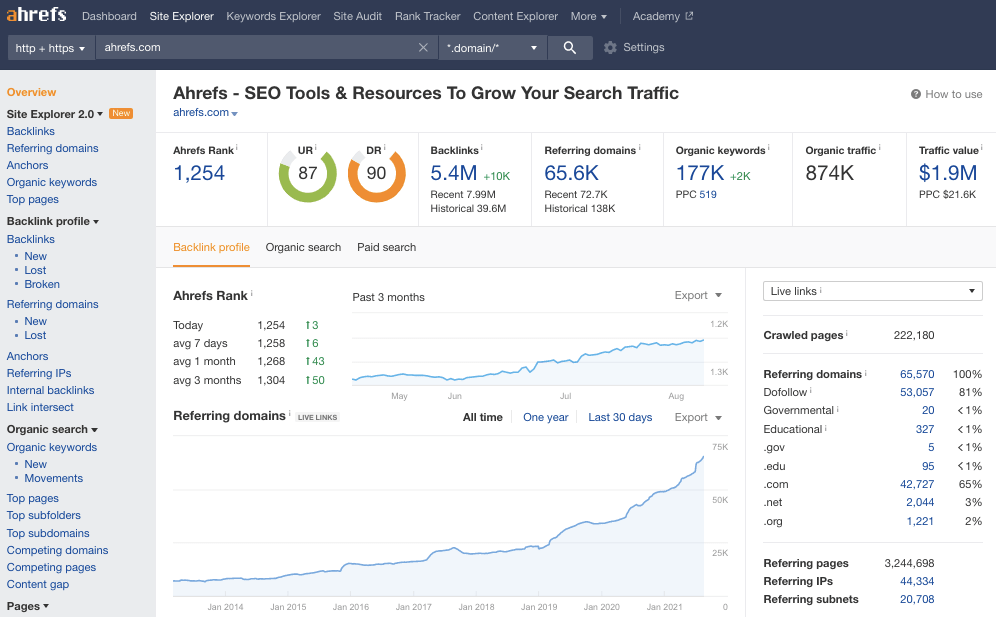The height and width of the screenshot is (617, 996).
Task: Clear the search field using the X icon
Action: coord(423,47)
